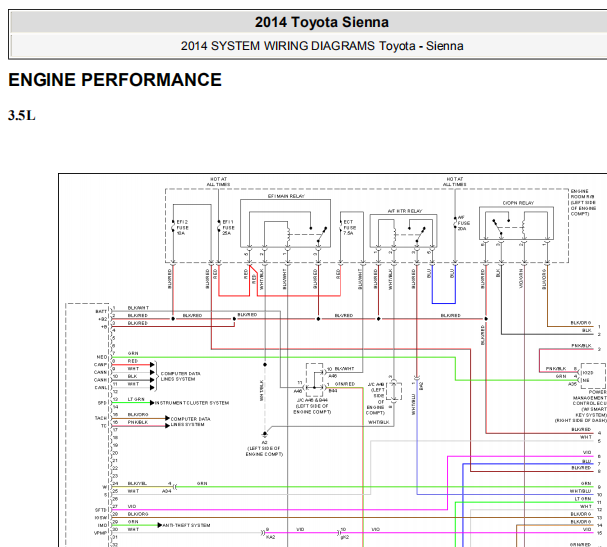The width and height of the screenshot is (607, 547).
Task: Select the "CANN" terminal label
Action: point(101,372)
